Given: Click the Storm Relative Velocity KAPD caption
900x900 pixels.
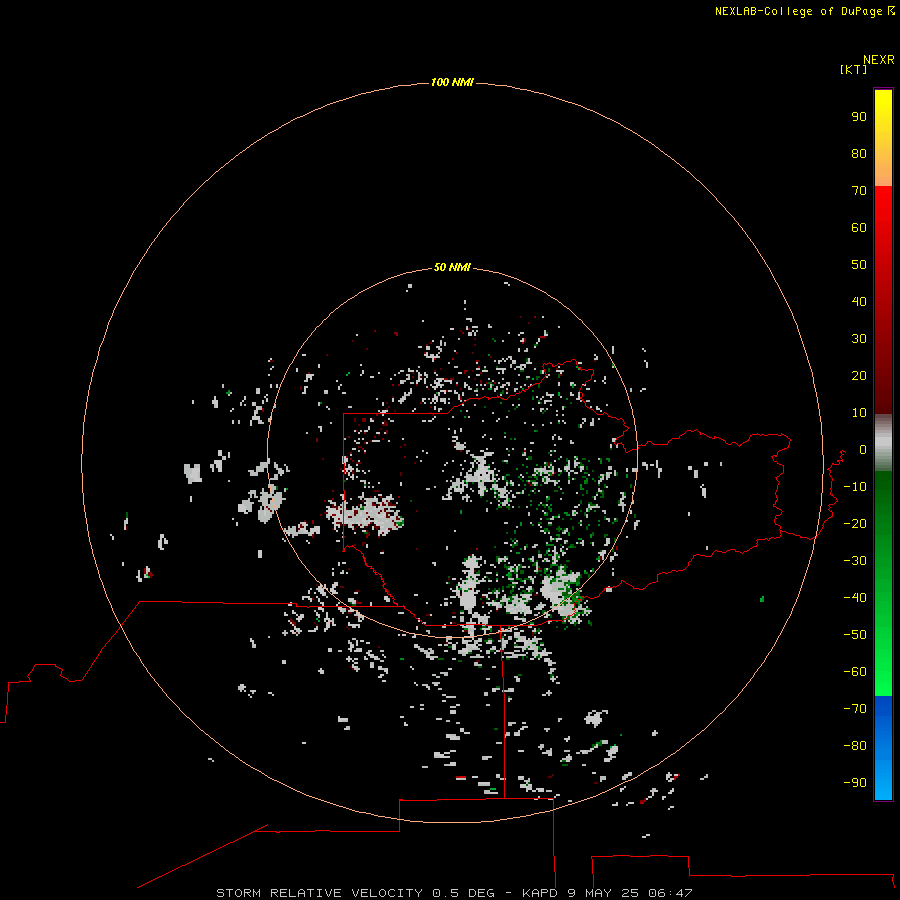Looking at the screenshot, I should (454, 893).
